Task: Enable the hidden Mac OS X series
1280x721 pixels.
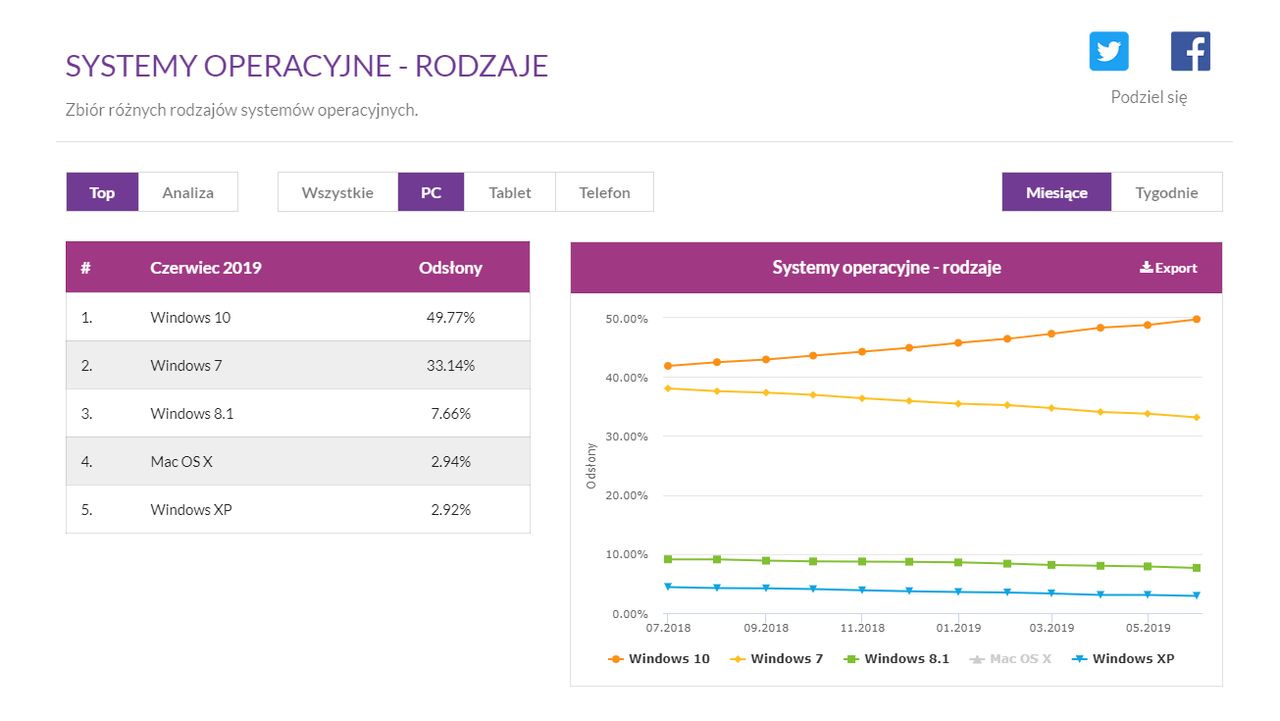Action: pos(1010,659)
